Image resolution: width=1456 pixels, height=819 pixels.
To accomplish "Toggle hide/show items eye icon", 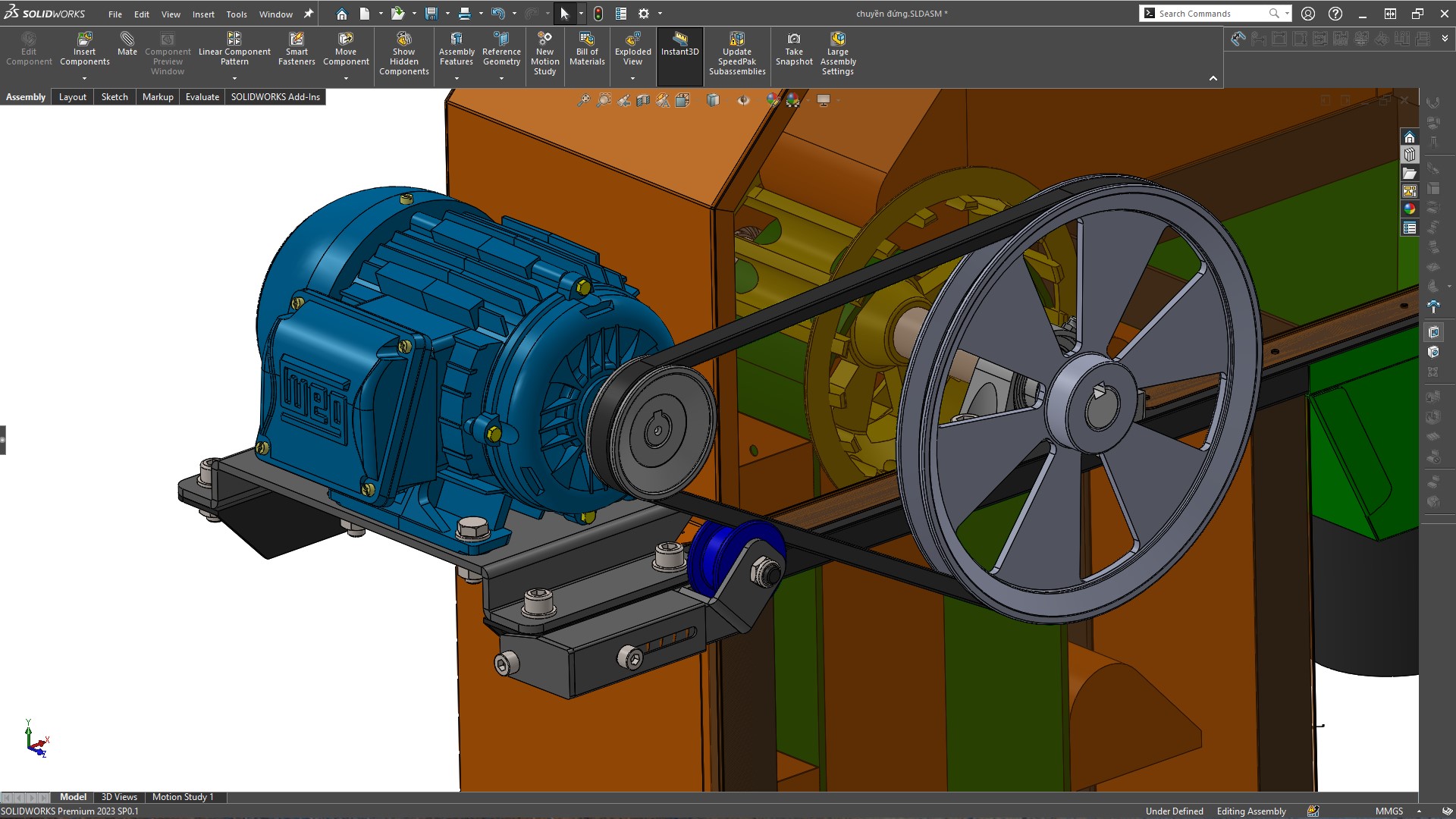I will click(743, 100).
